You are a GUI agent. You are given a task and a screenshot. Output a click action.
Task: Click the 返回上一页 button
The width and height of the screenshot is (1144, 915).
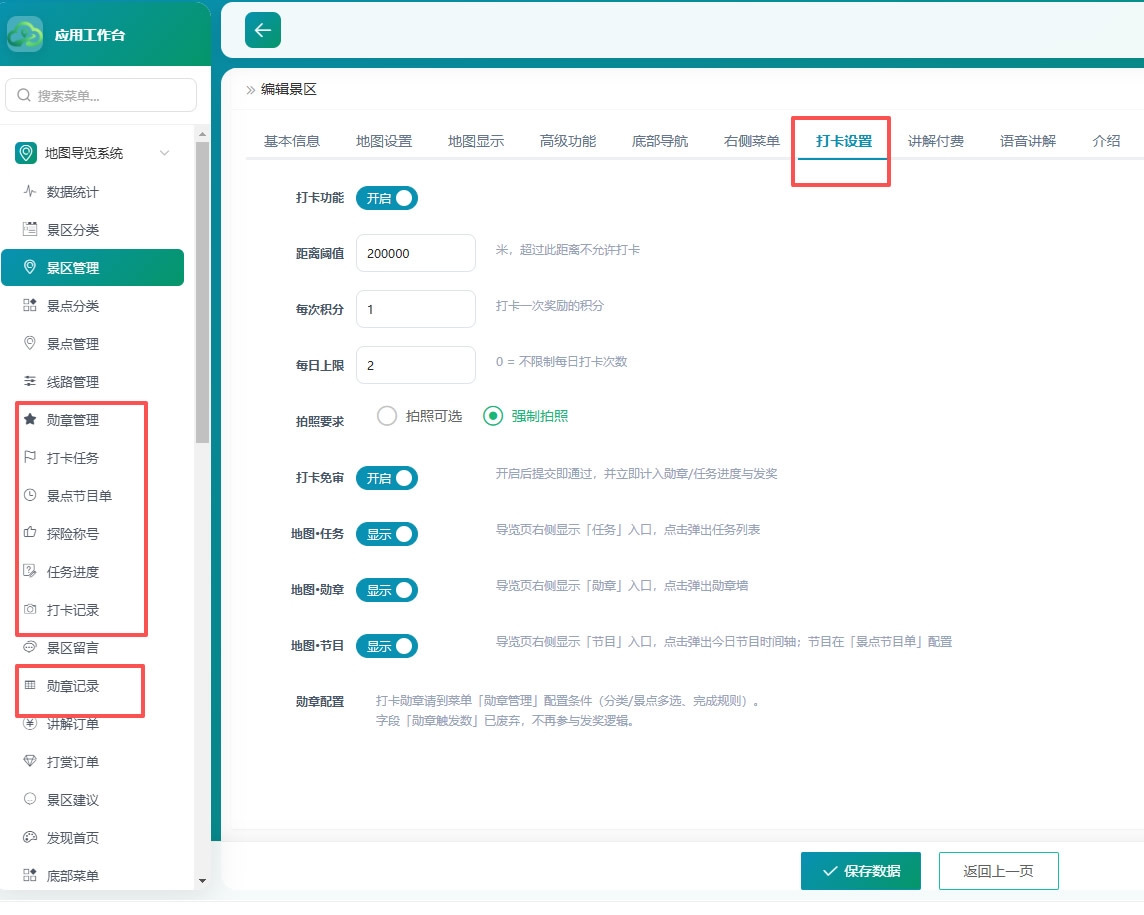998,870
